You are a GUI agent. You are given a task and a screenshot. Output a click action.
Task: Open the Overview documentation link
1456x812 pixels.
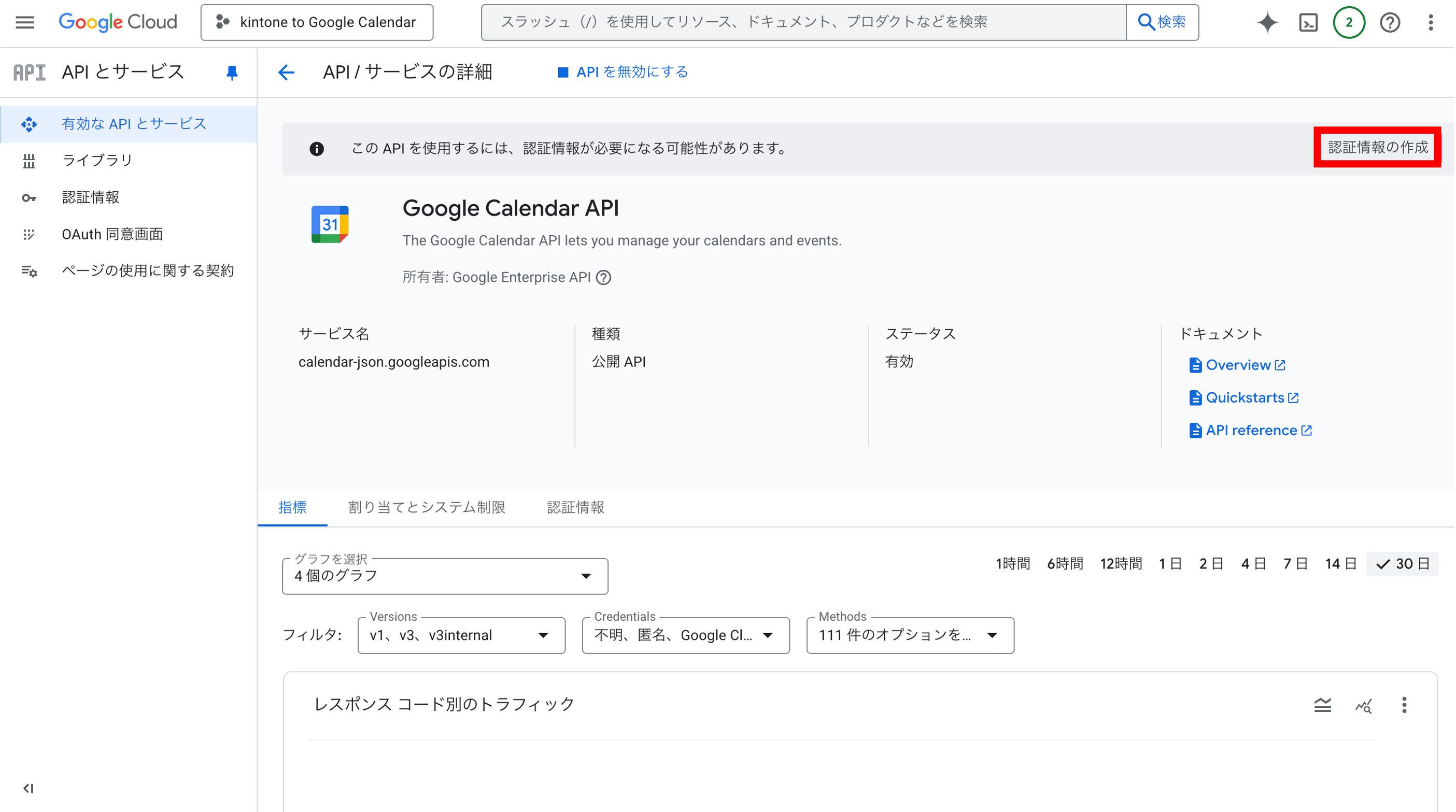click(1238, 366)
